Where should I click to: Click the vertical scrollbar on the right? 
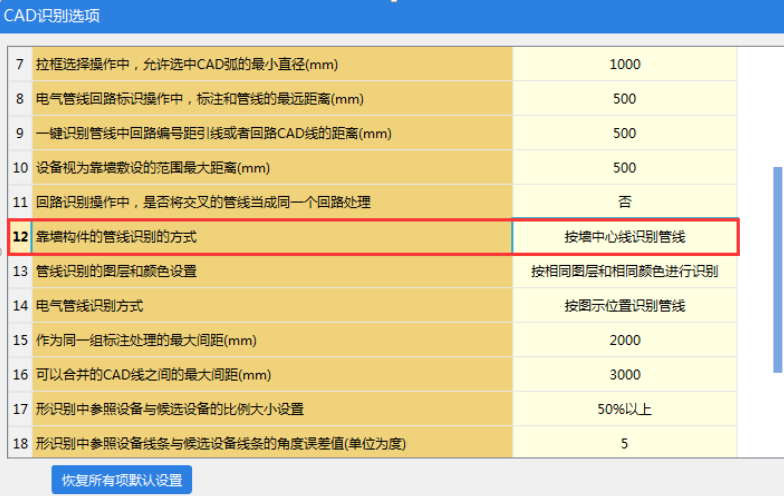point(777,260)
